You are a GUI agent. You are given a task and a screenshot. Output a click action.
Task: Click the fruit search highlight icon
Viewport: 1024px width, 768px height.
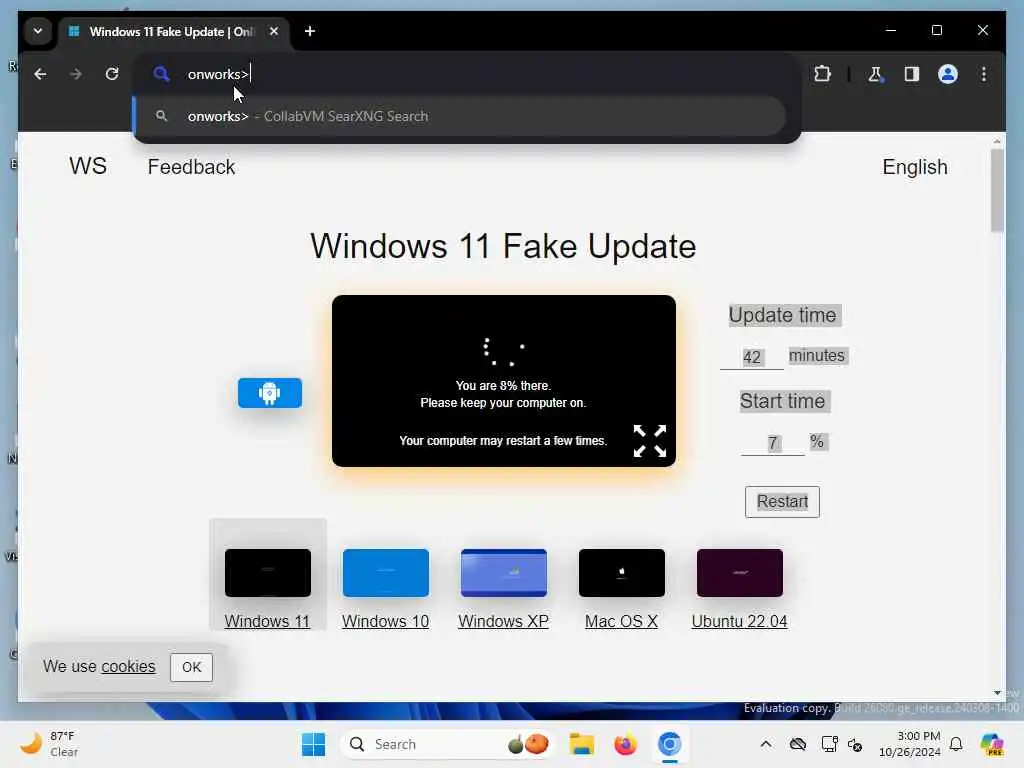click(528, 744)
